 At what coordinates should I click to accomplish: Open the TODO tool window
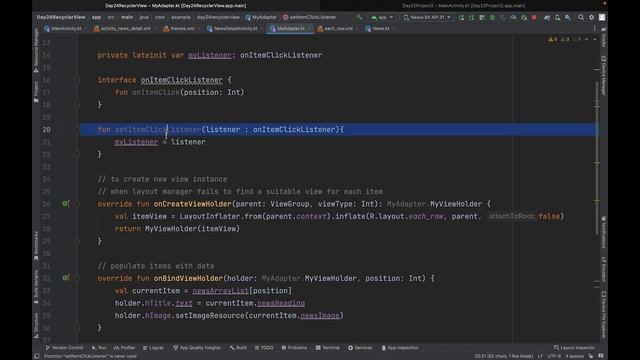point(264,348)
